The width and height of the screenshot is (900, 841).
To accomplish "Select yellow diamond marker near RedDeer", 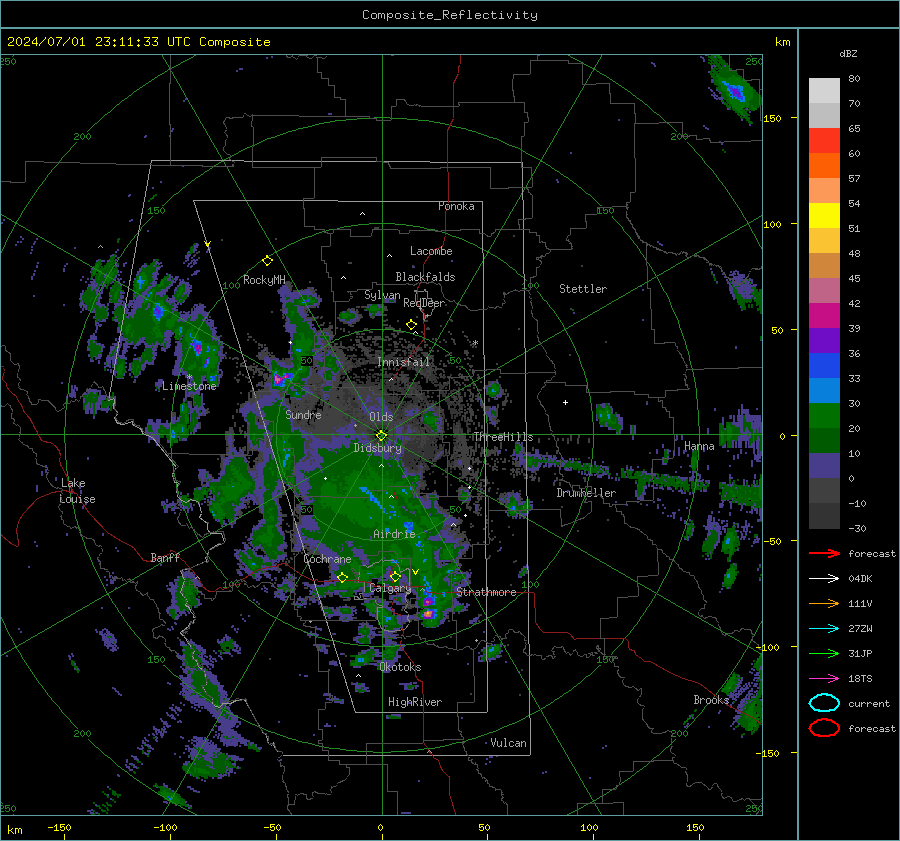I will (x=411, y=325).
